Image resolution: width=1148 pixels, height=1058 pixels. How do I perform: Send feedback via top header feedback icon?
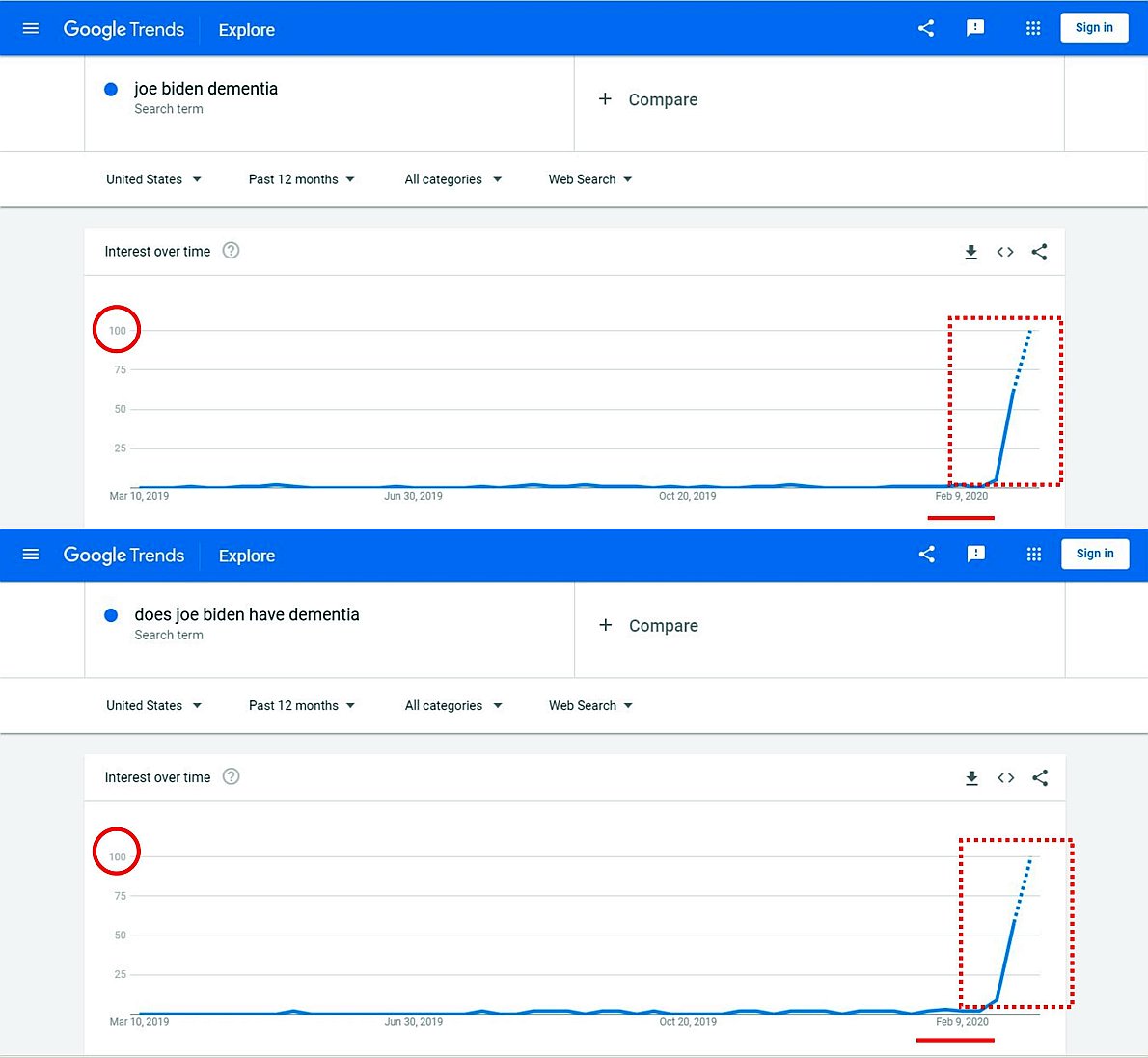975,29
